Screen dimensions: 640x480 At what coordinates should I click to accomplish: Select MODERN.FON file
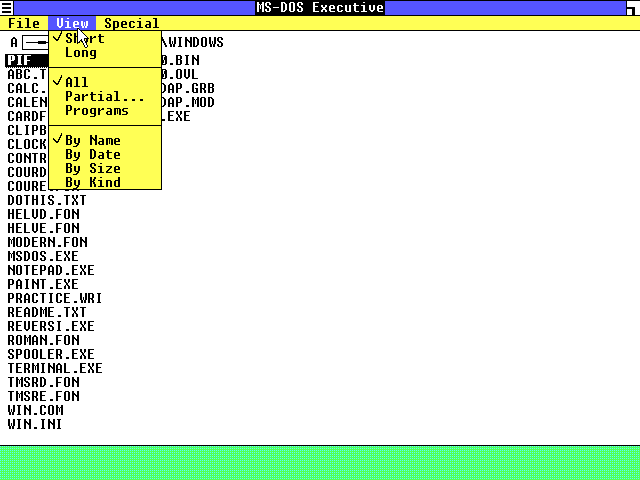pyautogui.click(x=47, y=242)
